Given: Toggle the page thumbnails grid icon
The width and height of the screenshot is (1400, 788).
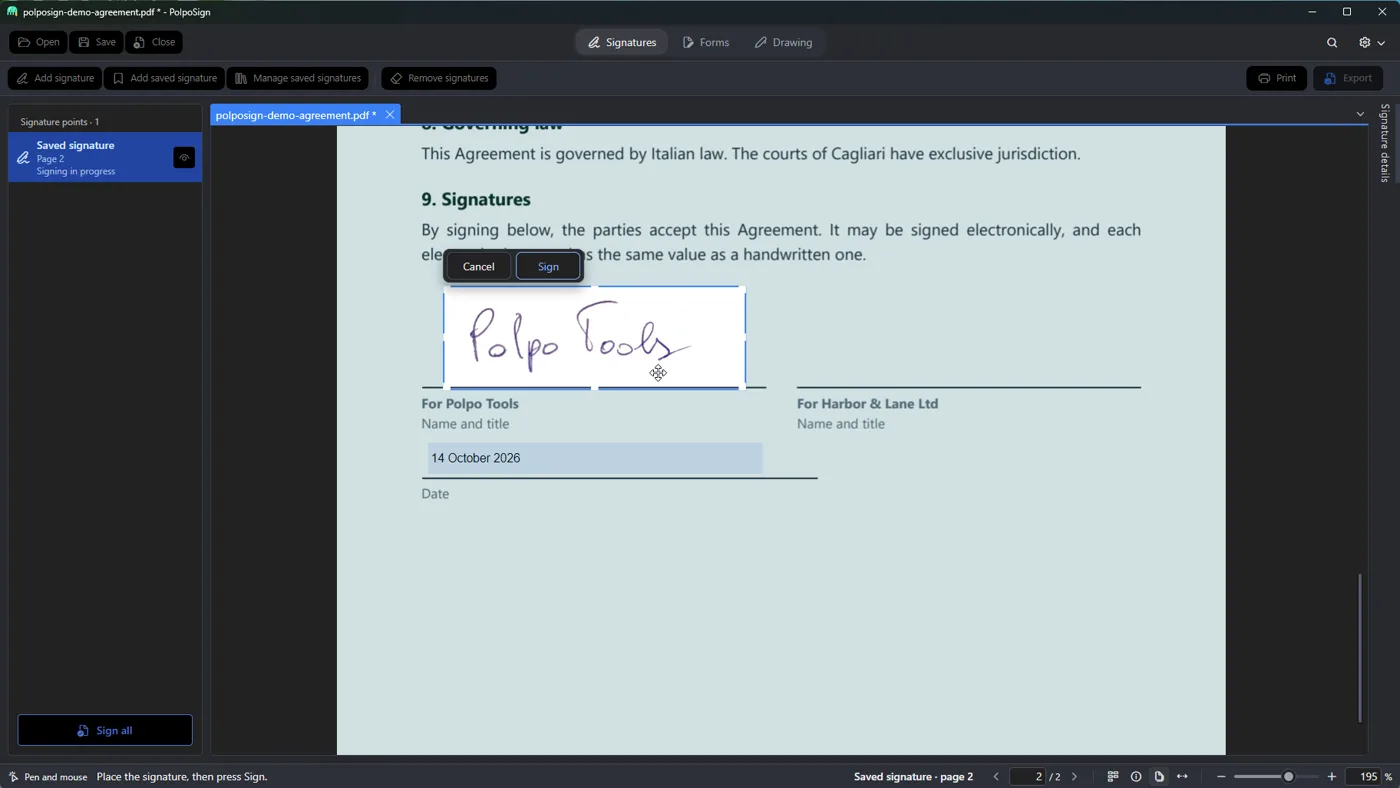Looking at the screenshot, I should click(1113, 777).
